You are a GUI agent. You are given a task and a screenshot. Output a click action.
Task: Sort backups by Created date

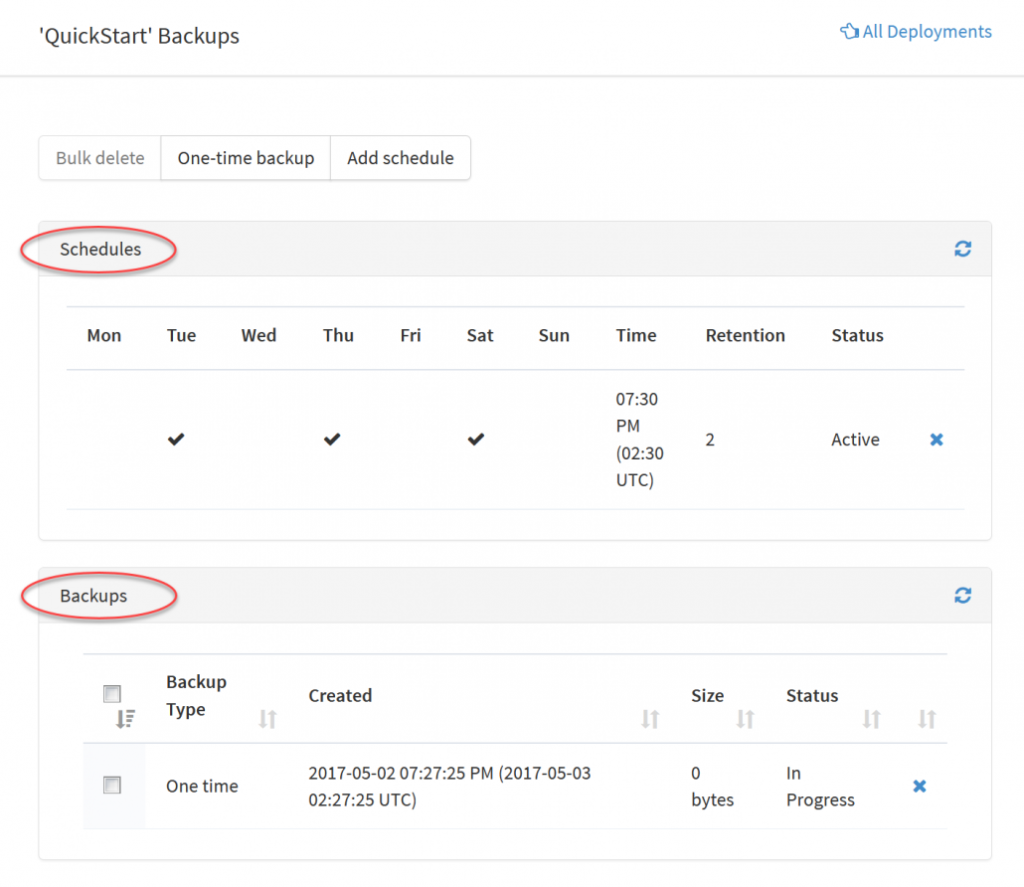point(650,718)
